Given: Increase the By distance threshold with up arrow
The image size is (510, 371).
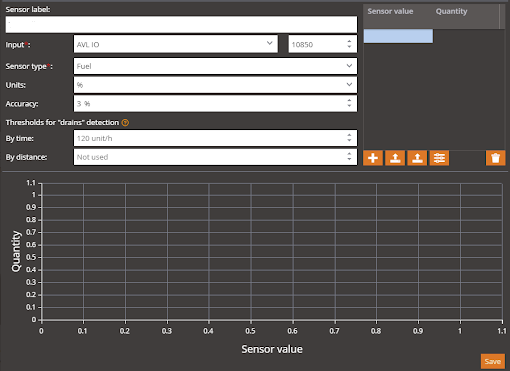Looking at the screenshot, I should (x=349, y=154).
